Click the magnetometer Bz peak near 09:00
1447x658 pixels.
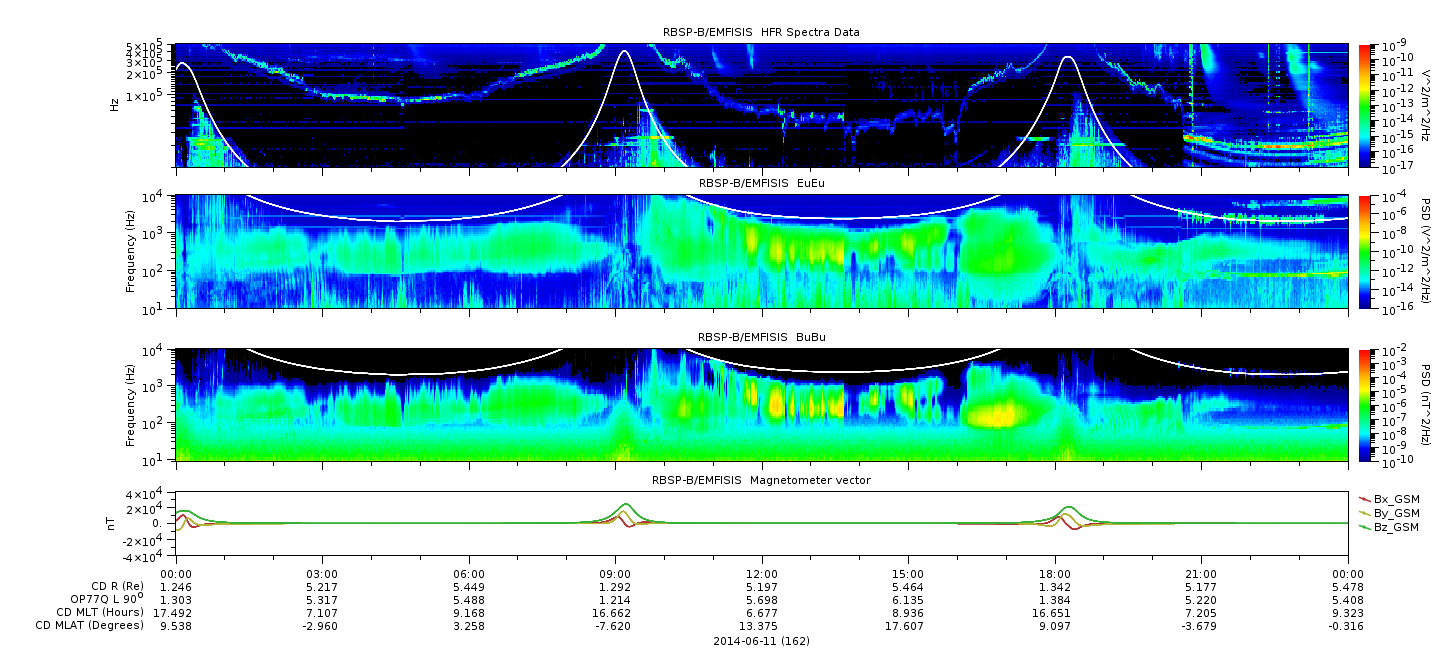tap(626, 504)
